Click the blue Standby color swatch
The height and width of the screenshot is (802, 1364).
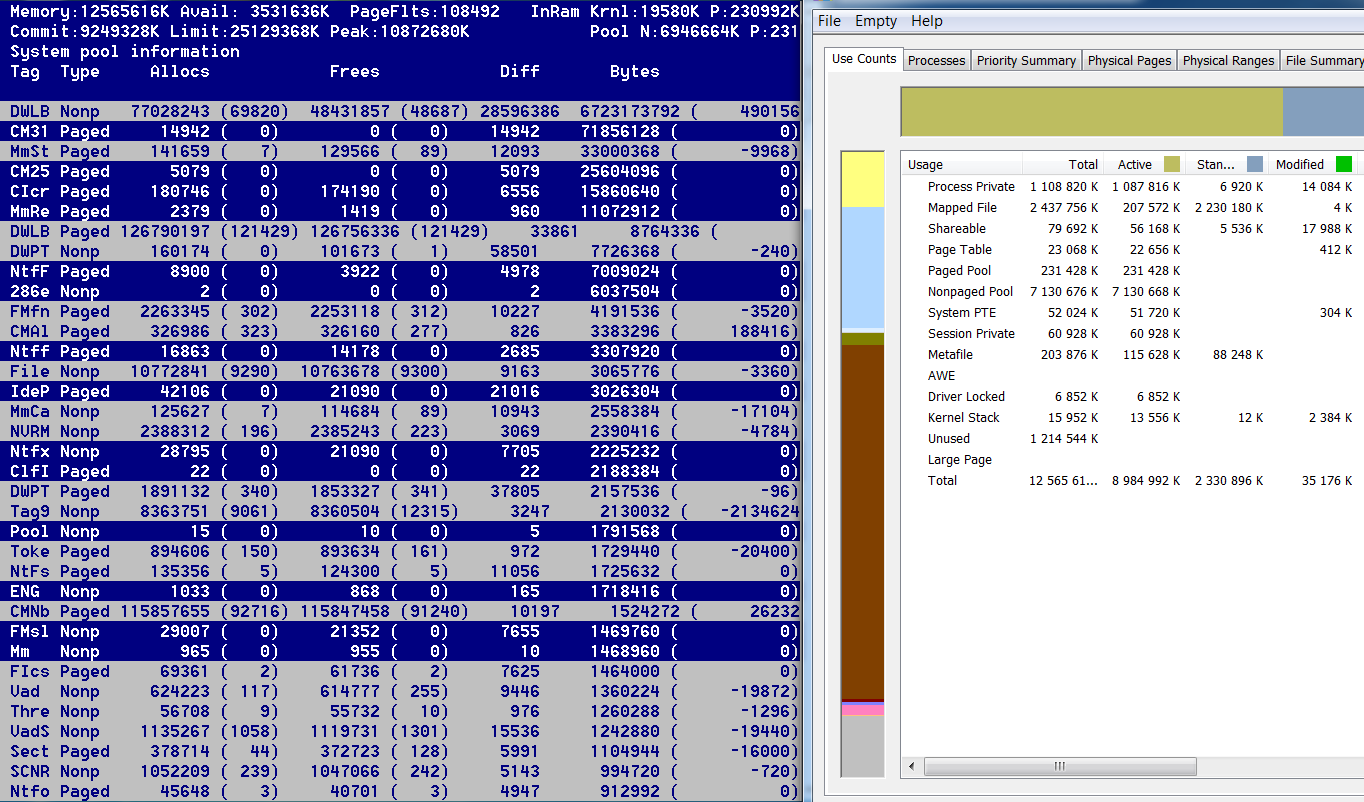pyautogui.click(x=1255, y=164)
